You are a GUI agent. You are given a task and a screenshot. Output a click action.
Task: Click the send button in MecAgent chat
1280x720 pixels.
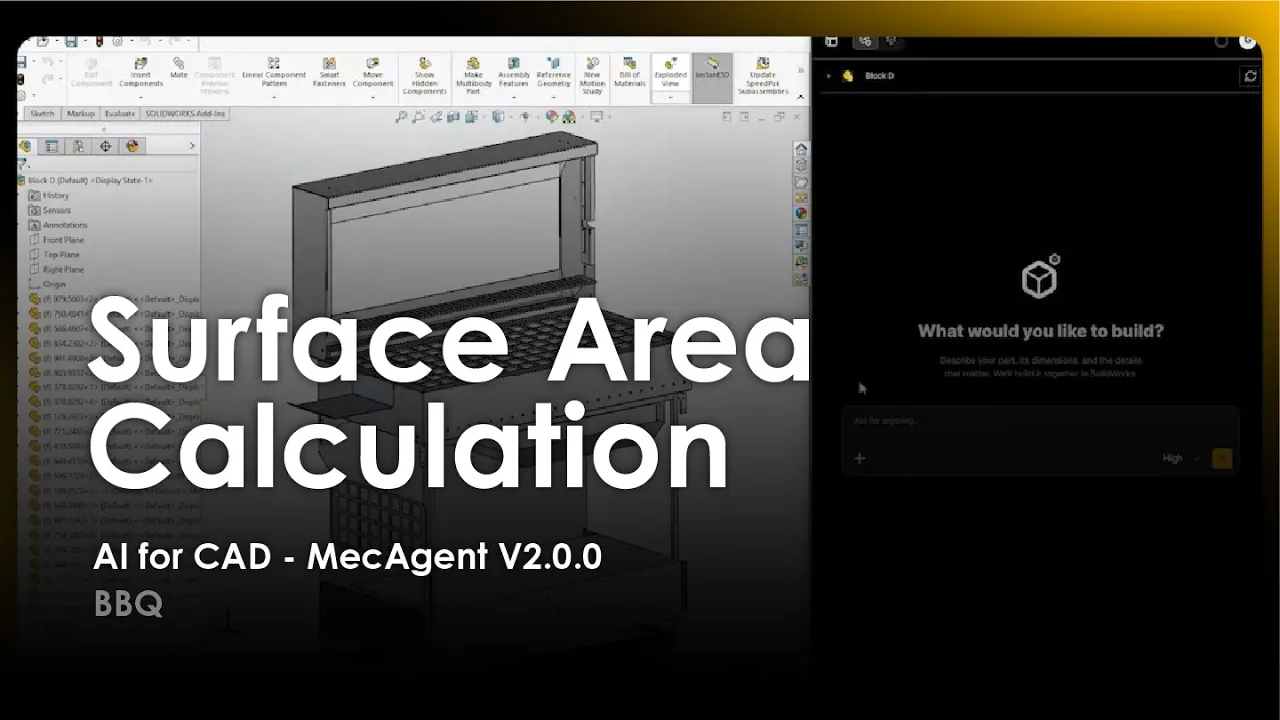(1222, 459)
